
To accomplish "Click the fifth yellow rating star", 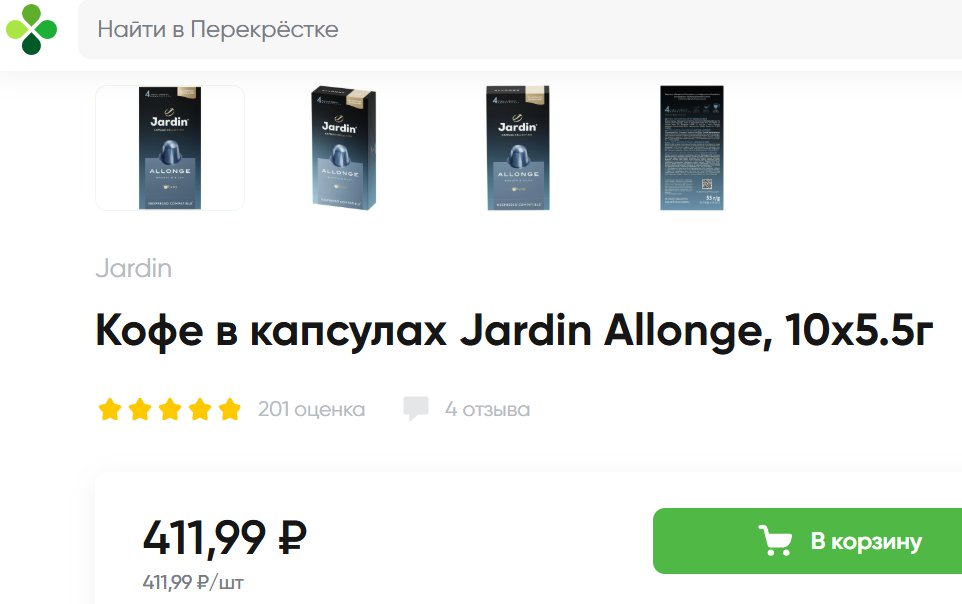I will pos(230,409).
